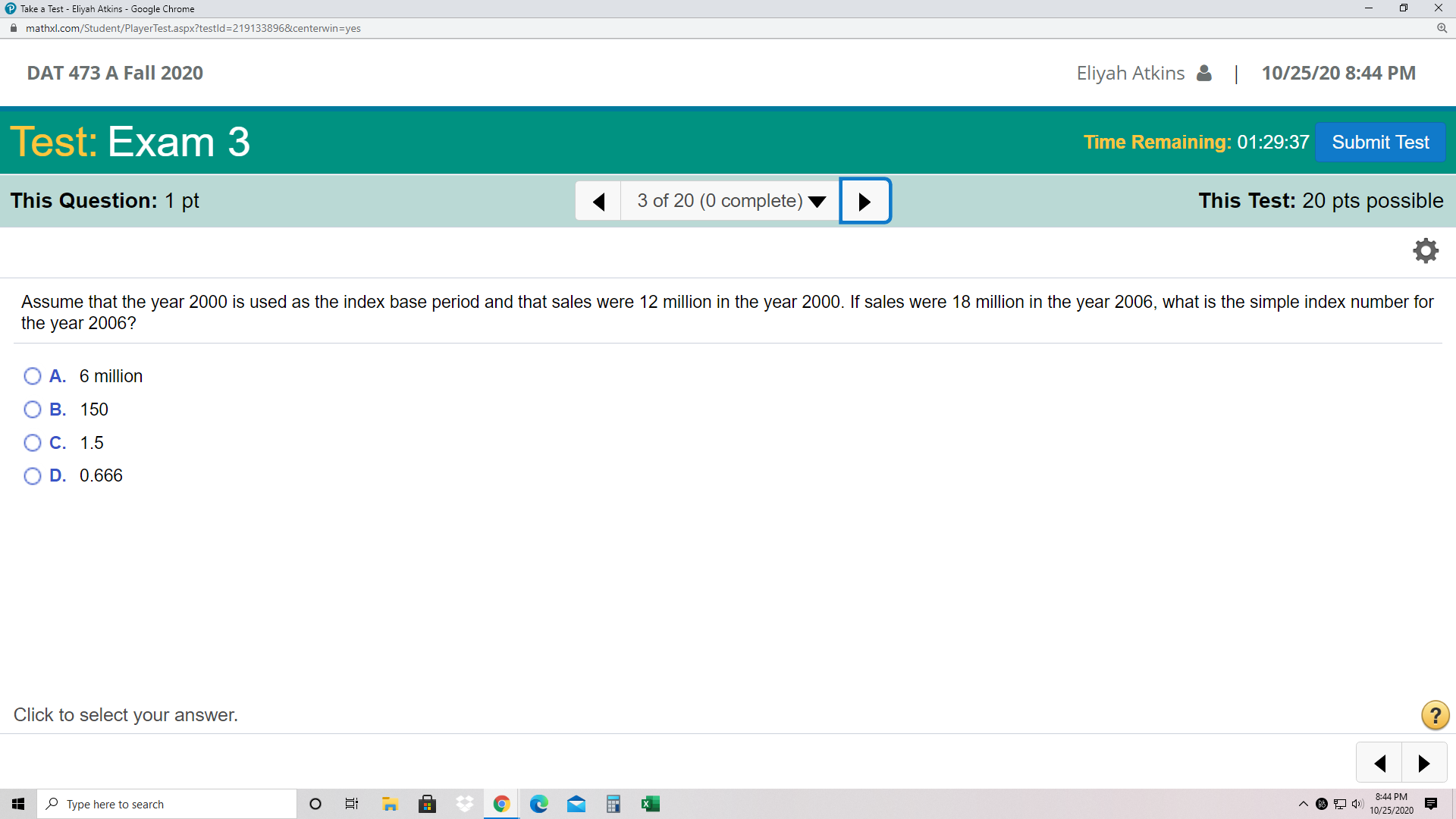The height and width of the screenshot is (819, 1456).
Task: Show hidden system tray icons
Action: click(x=1303, y=804)
